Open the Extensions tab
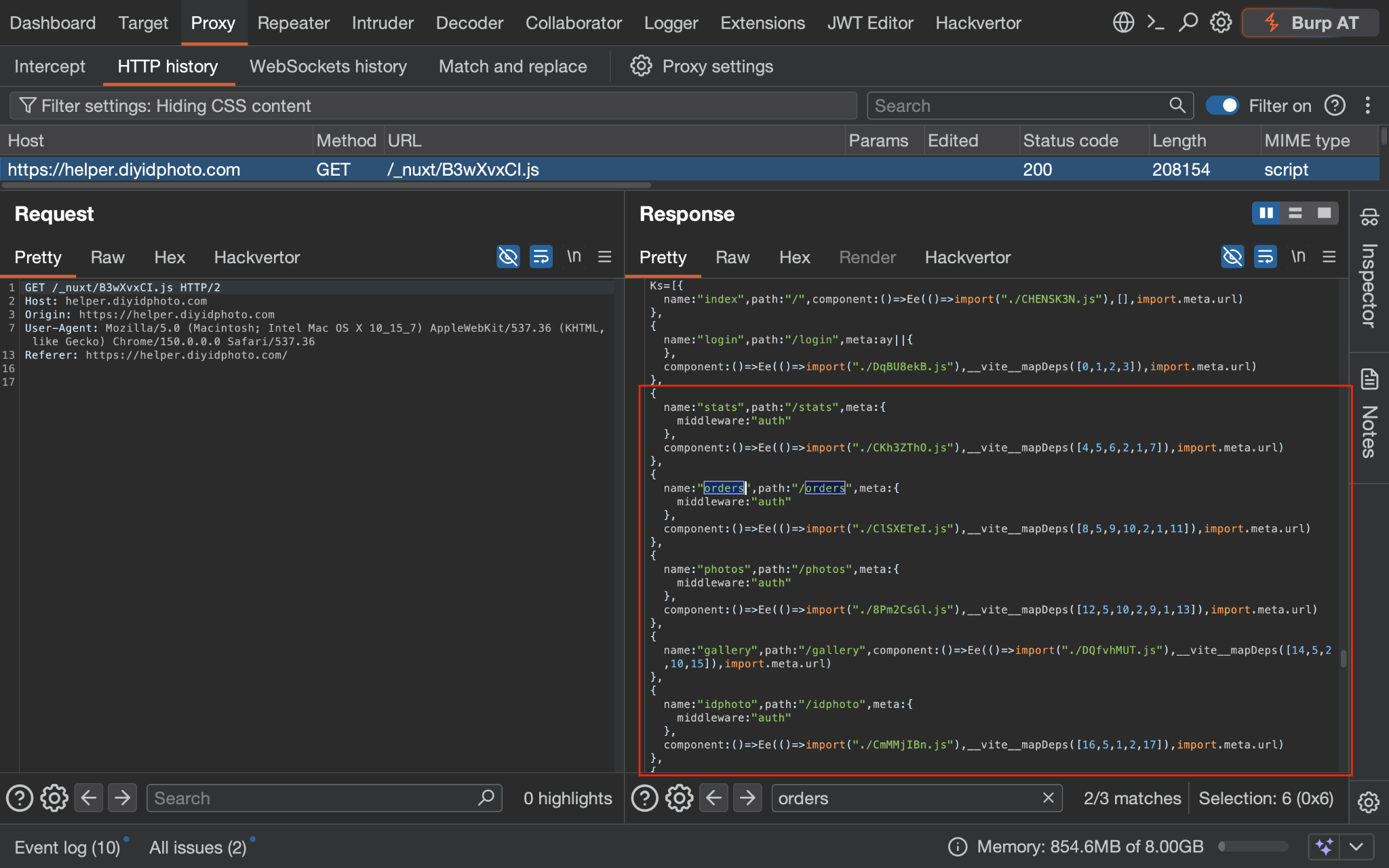This screenshot has height=868, width=1389. click(x=762, y=22)
